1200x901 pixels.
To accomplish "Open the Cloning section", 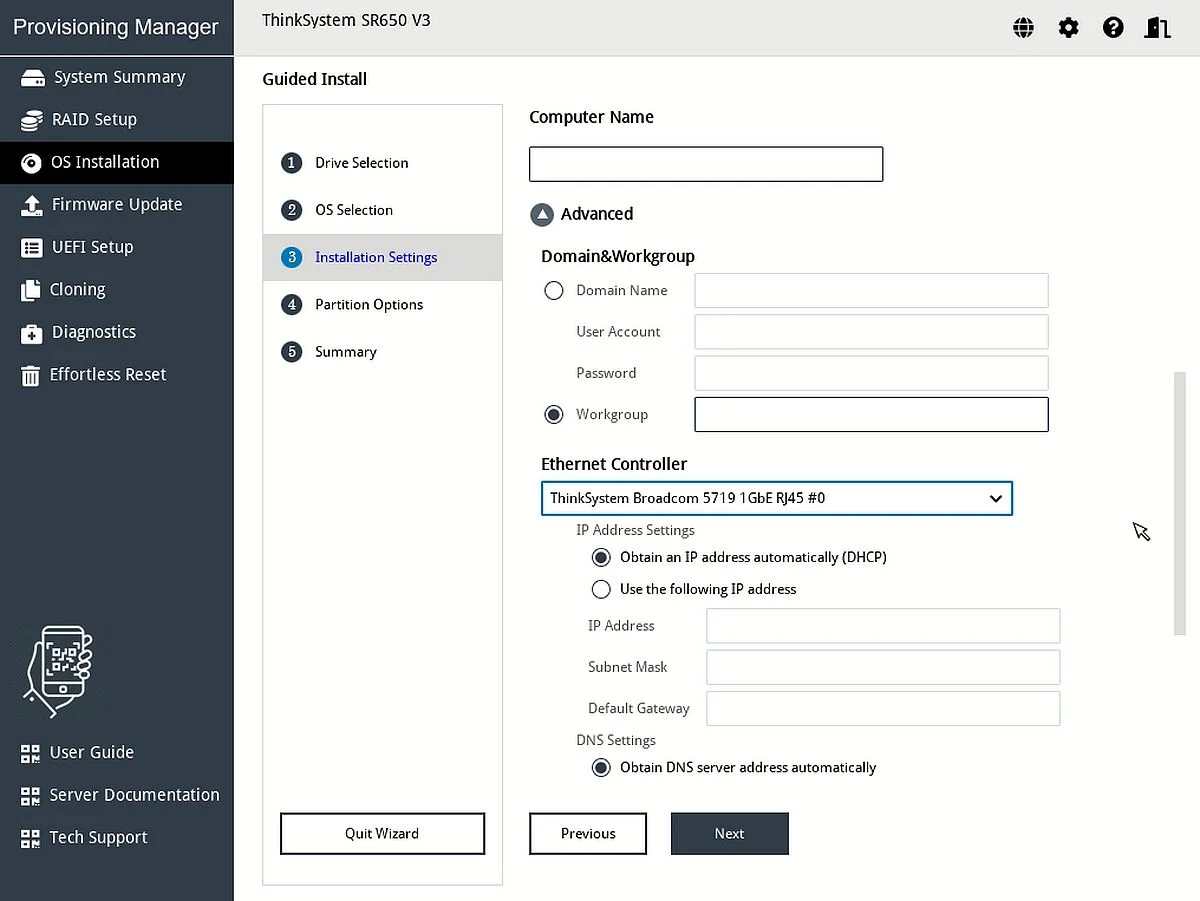I will click(117, 290).
